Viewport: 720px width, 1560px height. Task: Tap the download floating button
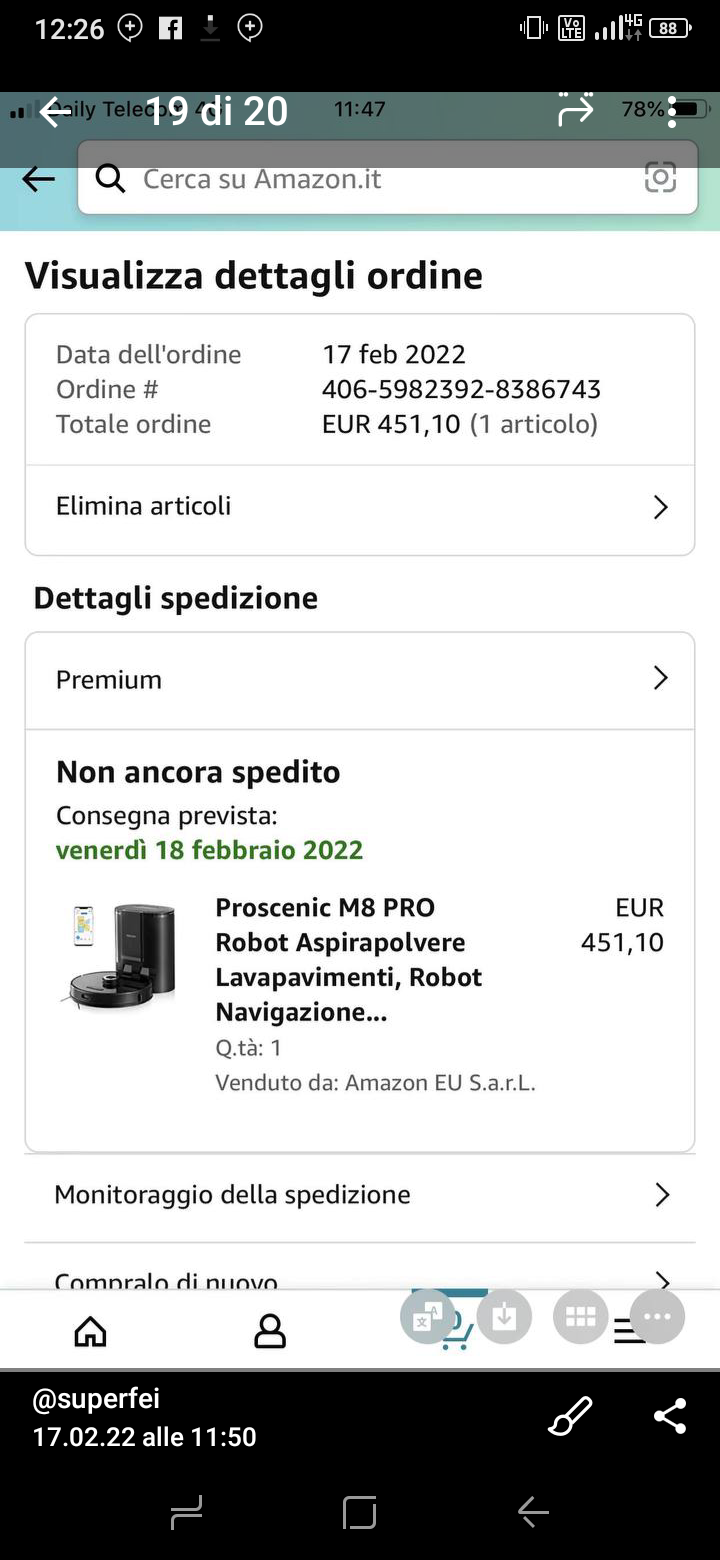point(504,1317)
